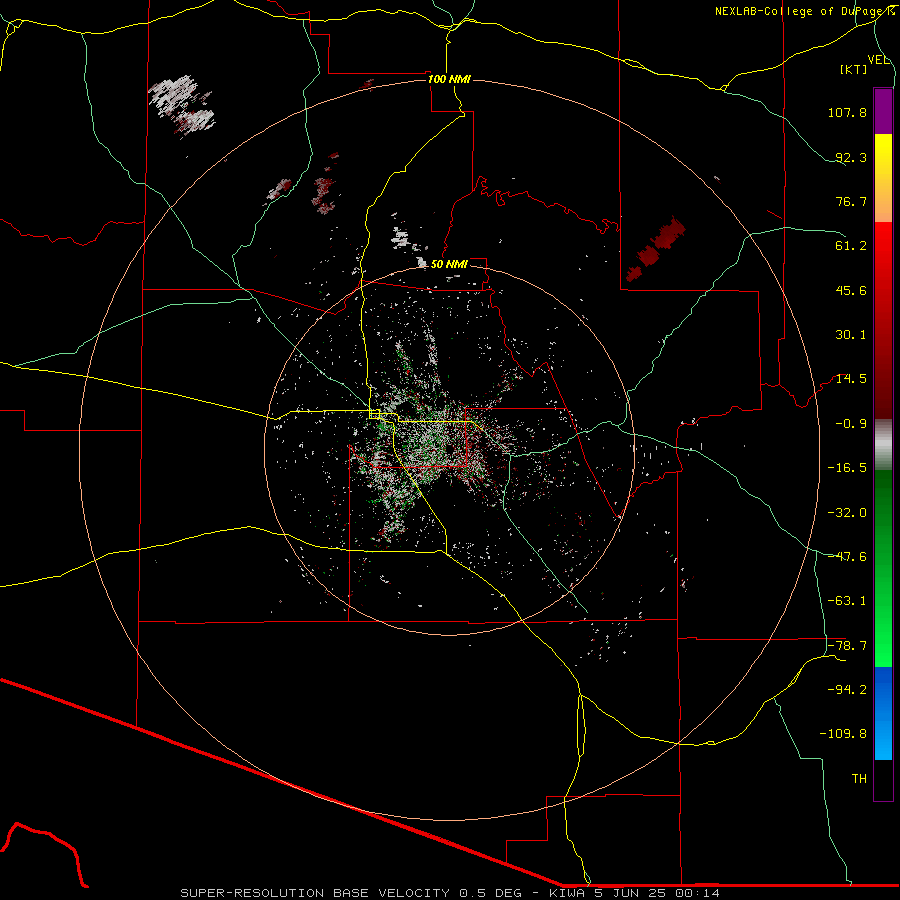Image resolution: width=900 pixels, height=900 pixels.
Task: Pick the purple segment of the color bar
Action: click(883, 111)
